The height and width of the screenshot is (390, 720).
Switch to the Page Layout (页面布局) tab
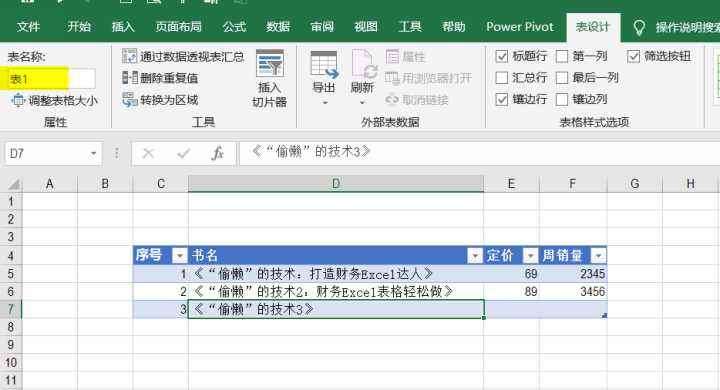coord(178,27)
